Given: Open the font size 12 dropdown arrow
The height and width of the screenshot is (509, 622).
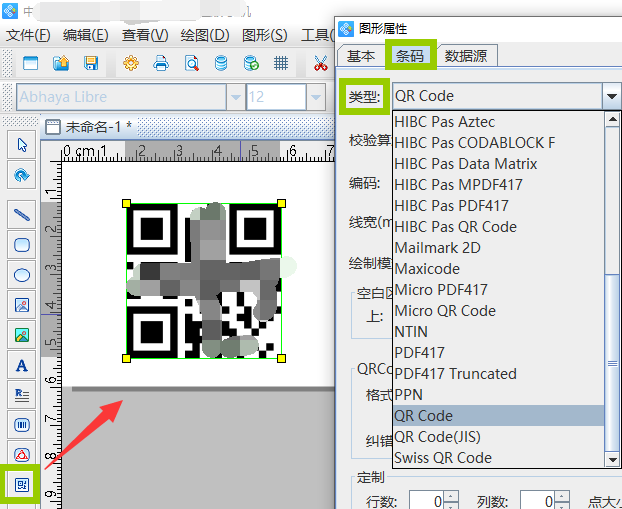Looking at the screenshot, I should point(316,96).
